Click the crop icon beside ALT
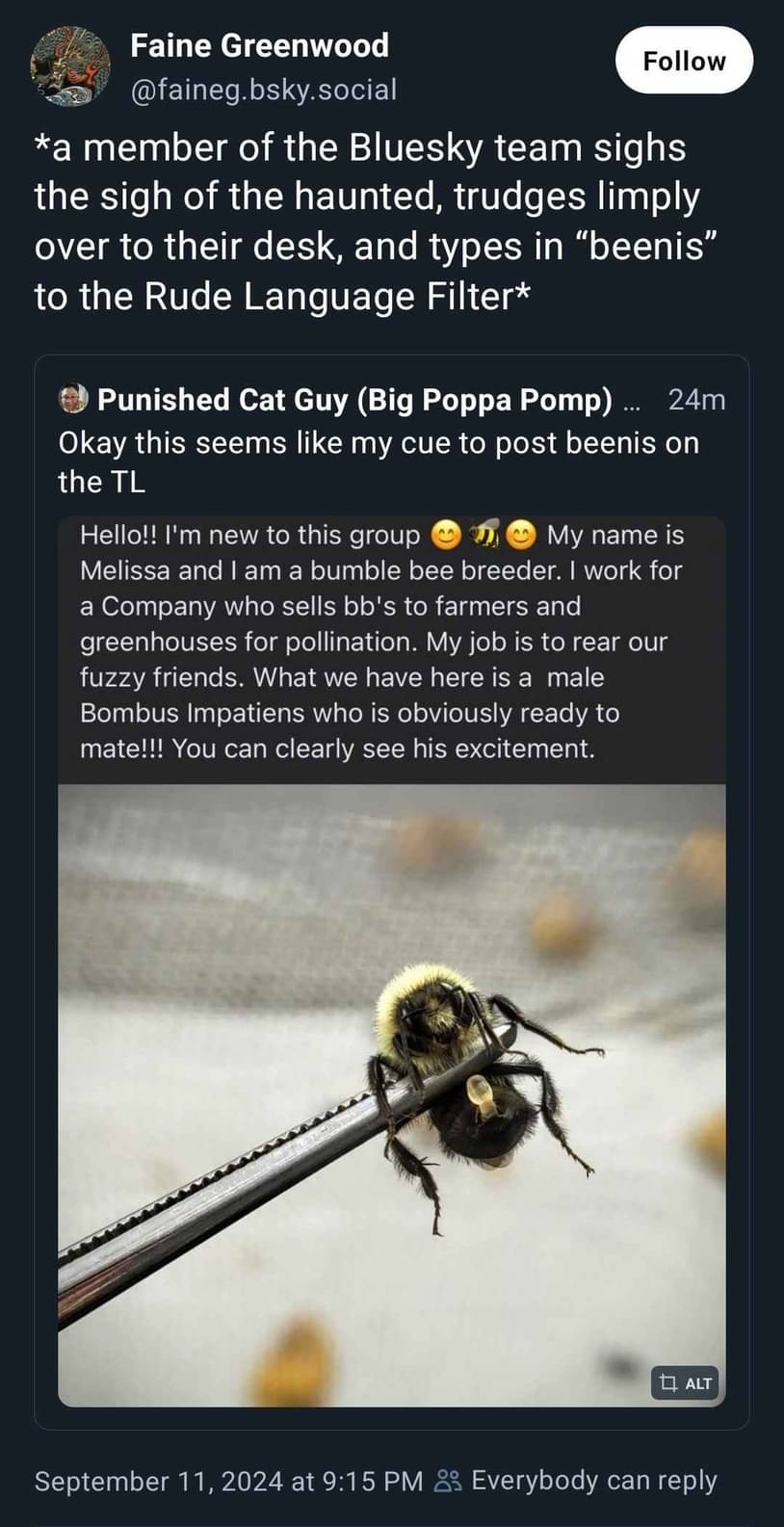Image resolution: width=784 pixels, height=1527 pixels. tap(668, 1383)
